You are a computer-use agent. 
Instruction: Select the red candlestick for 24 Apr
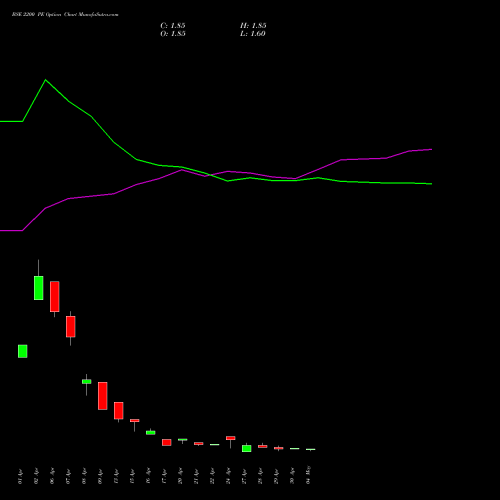point(231,438)
